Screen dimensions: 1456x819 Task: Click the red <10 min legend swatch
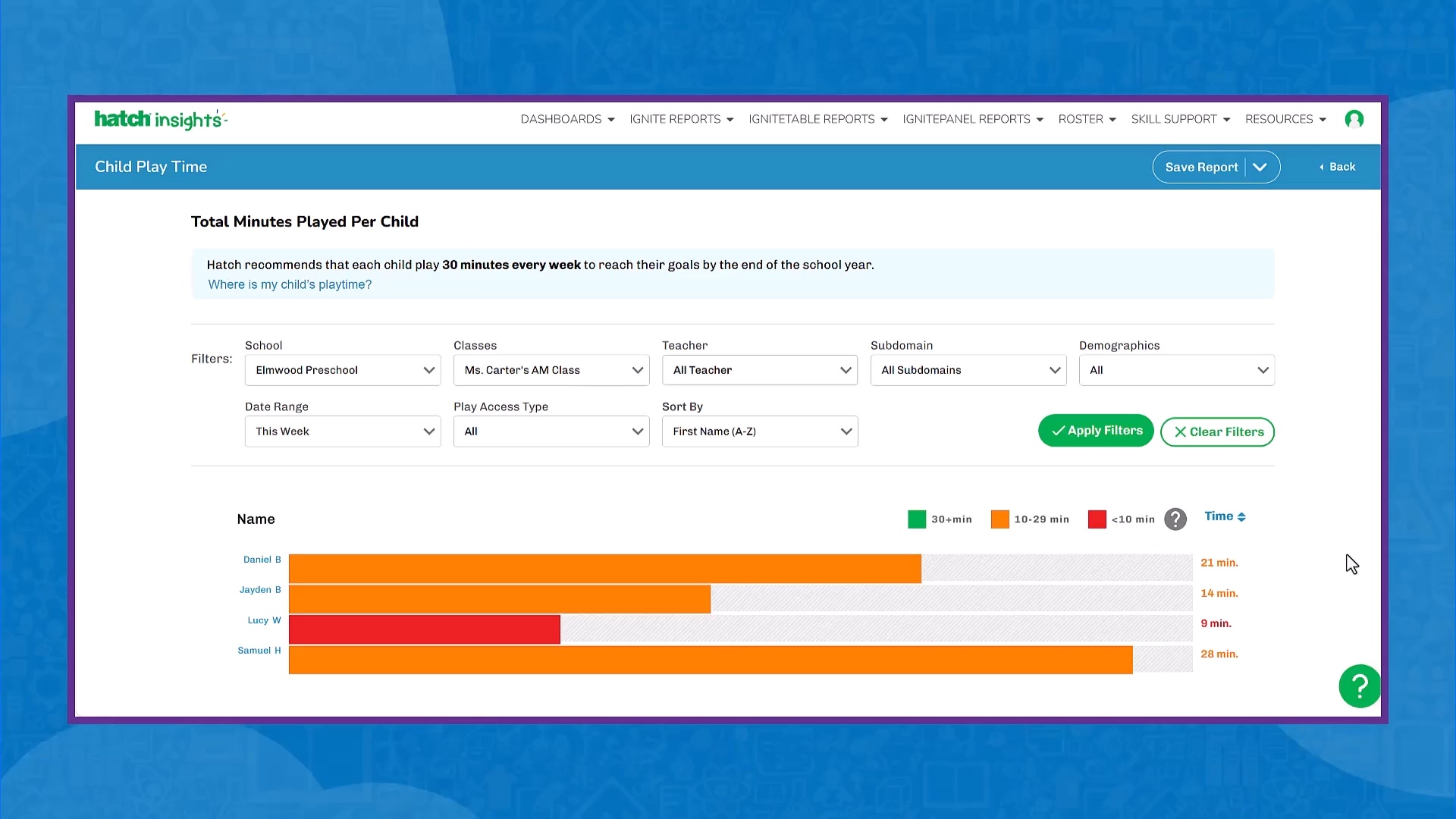tap(1097, 519)
